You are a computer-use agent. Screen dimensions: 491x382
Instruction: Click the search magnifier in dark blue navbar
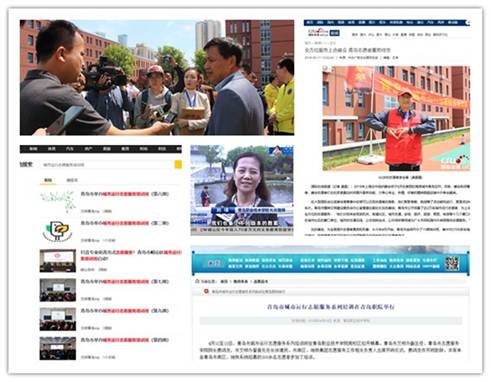pos(468,23)
